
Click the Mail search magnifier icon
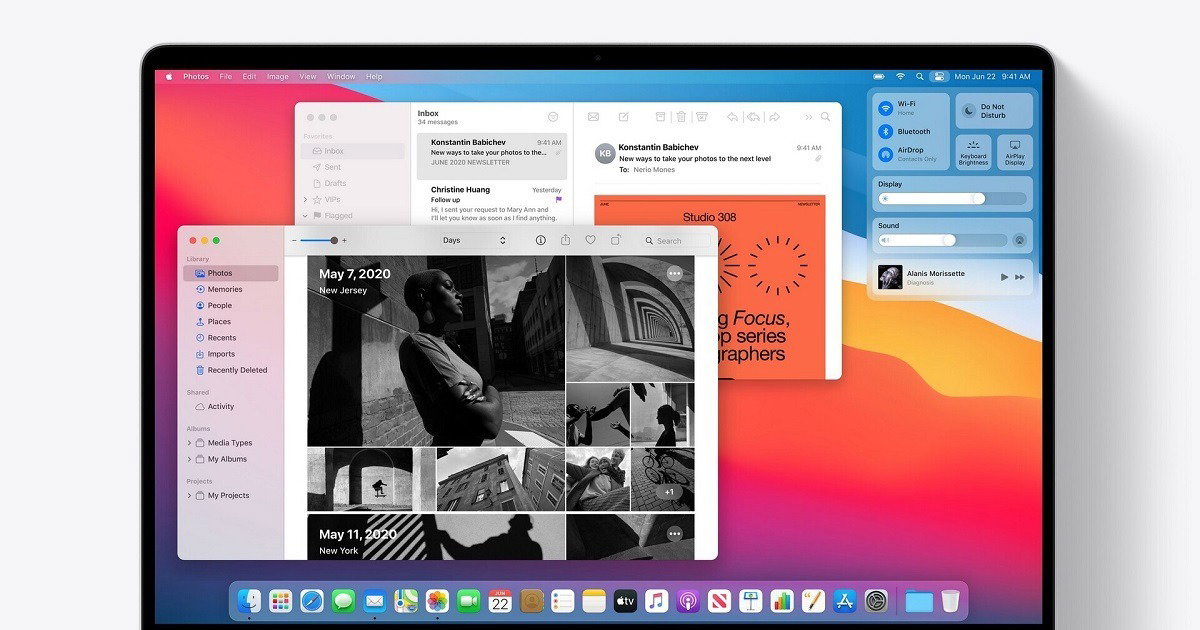click(x=825, y=117)
